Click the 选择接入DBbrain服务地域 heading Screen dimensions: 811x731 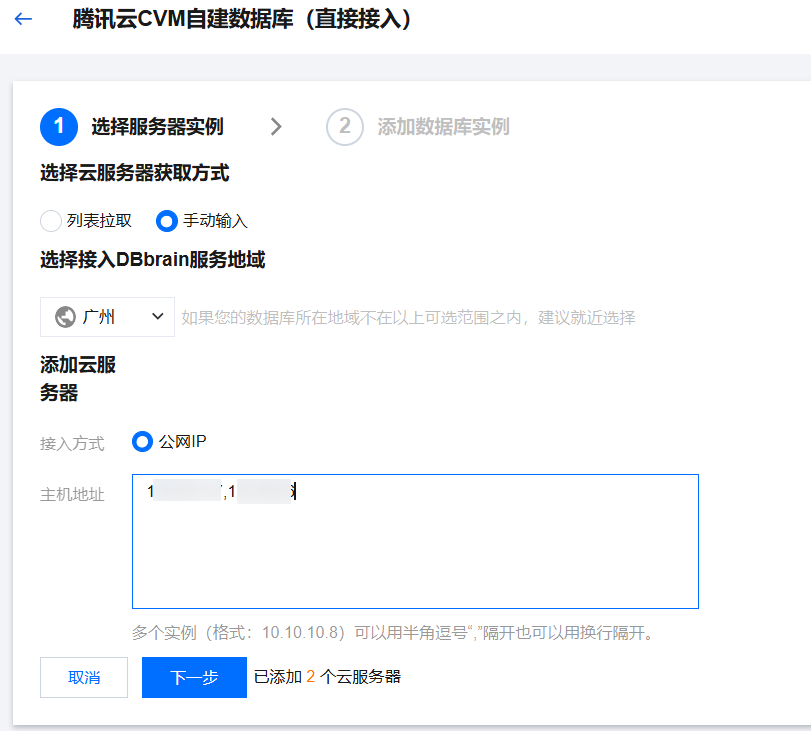coord(153,259)
